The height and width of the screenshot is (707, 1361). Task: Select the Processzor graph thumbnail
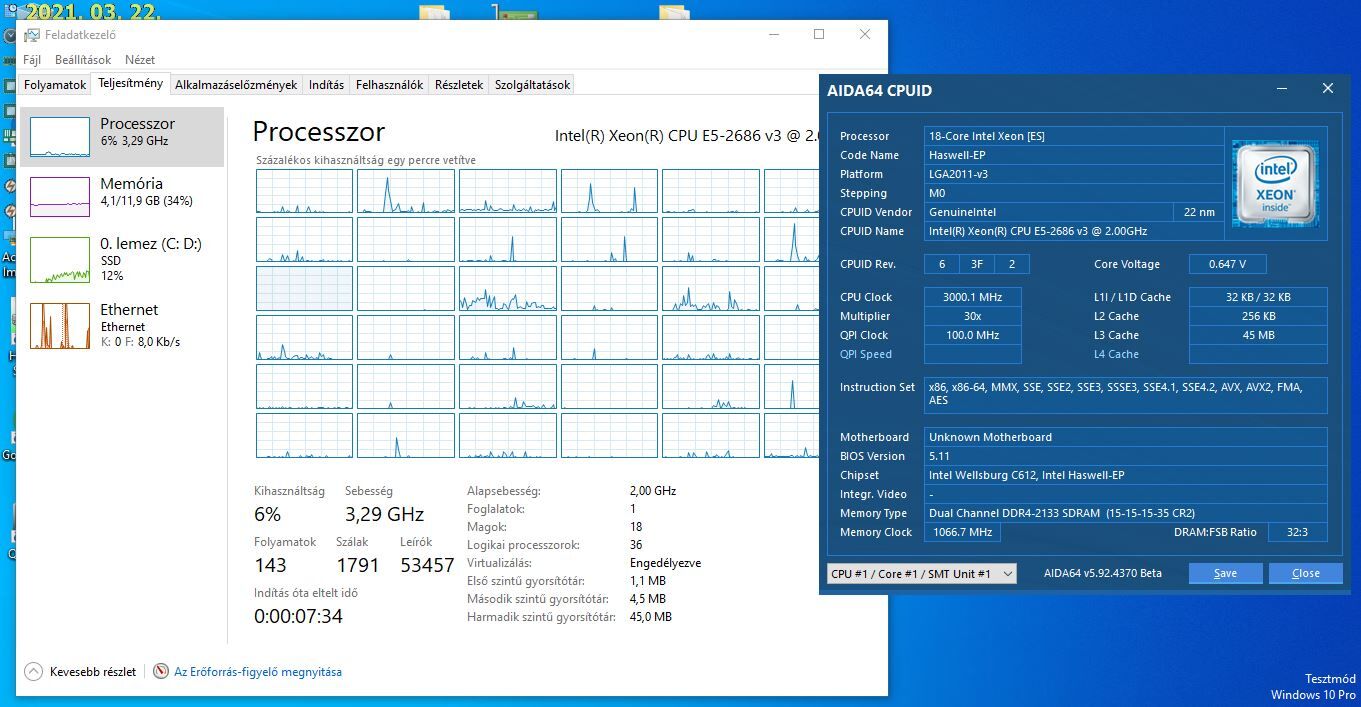[60, 137]
